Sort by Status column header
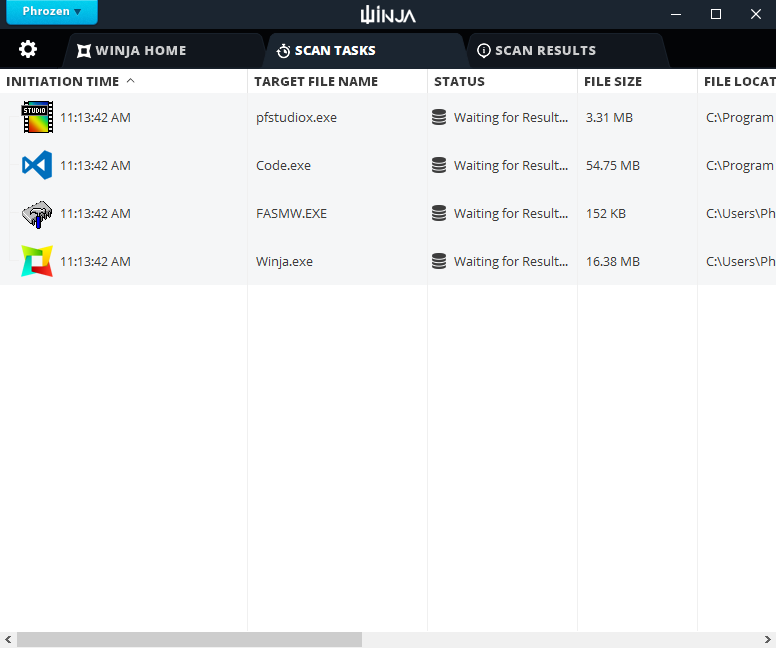 click(x=502, y=81)
